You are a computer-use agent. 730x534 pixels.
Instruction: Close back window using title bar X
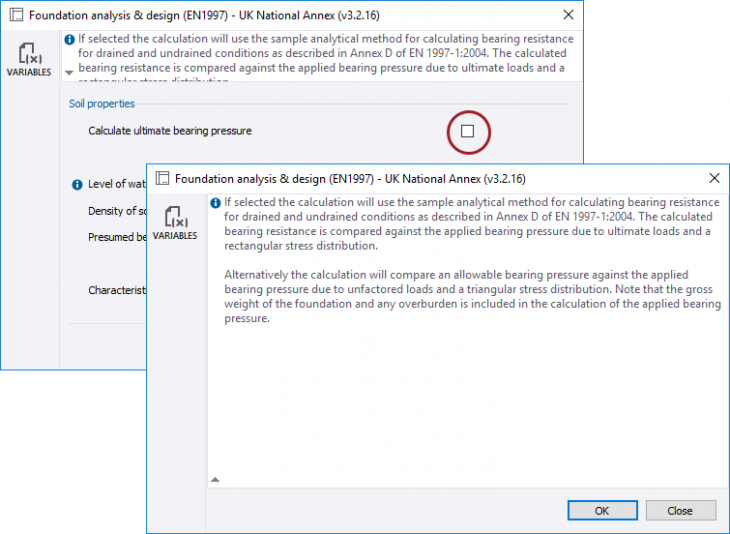tap(568, 15)
